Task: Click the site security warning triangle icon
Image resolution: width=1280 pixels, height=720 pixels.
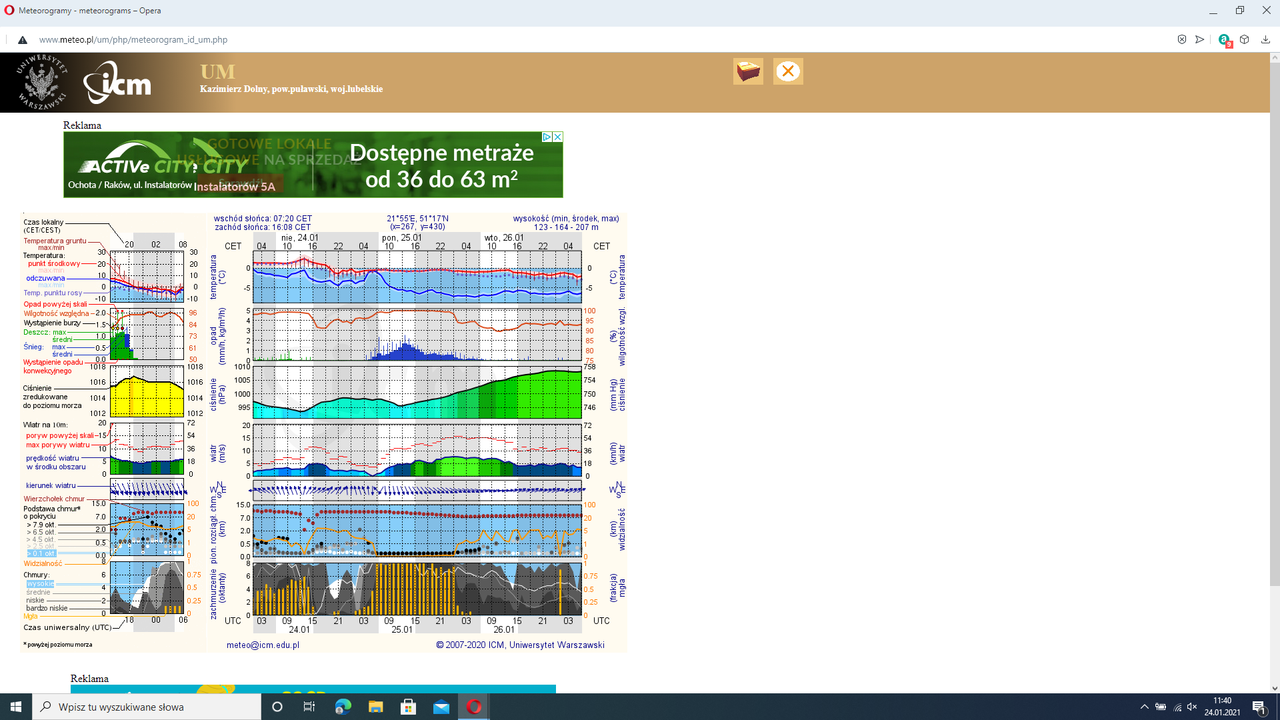Action: click(22, 40)
